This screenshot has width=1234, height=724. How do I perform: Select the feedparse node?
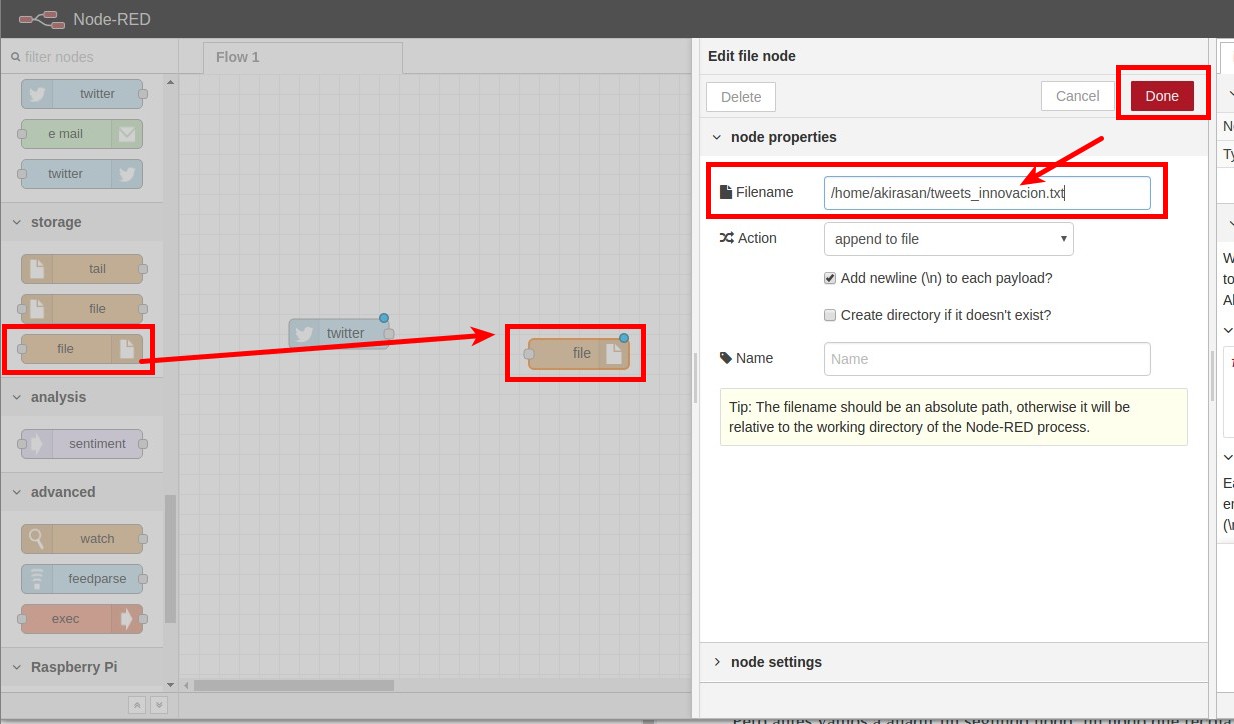(82, 578)
